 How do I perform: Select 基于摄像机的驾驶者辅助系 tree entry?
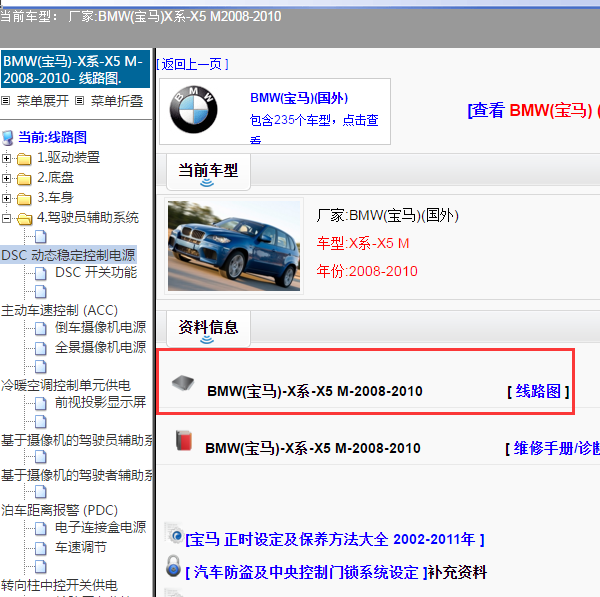click(77, 475)
